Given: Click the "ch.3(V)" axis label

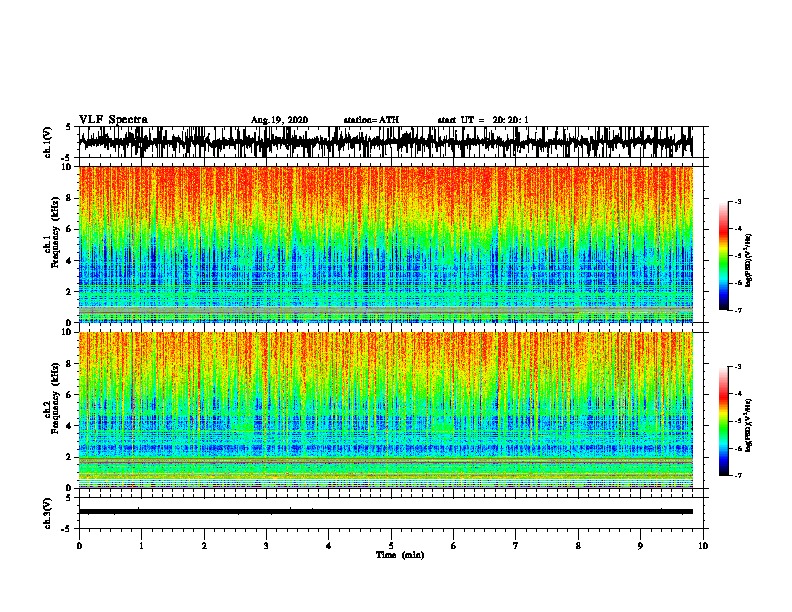Looking at the screenshot, I should tap(48, 513).
